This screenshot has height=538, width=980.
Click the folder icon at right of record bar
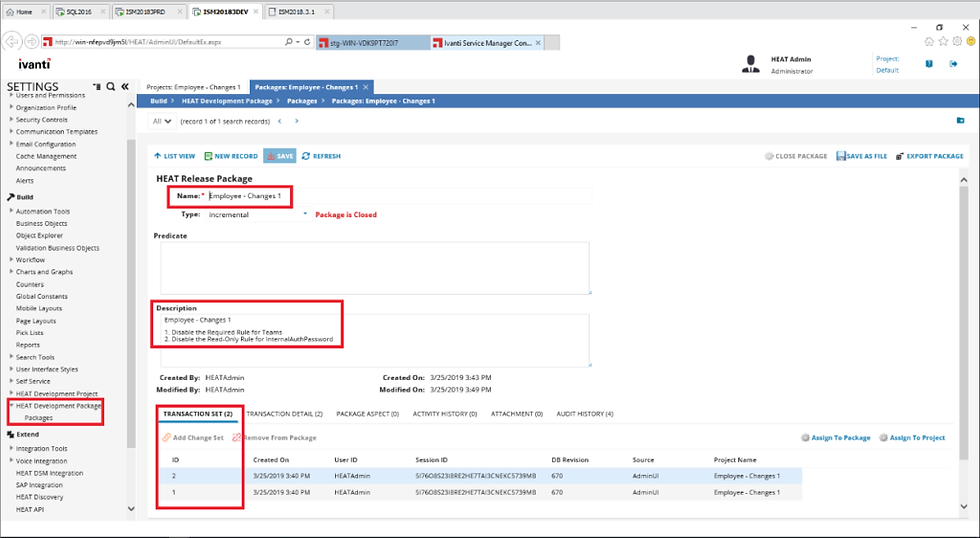click(x=961, y=121)
